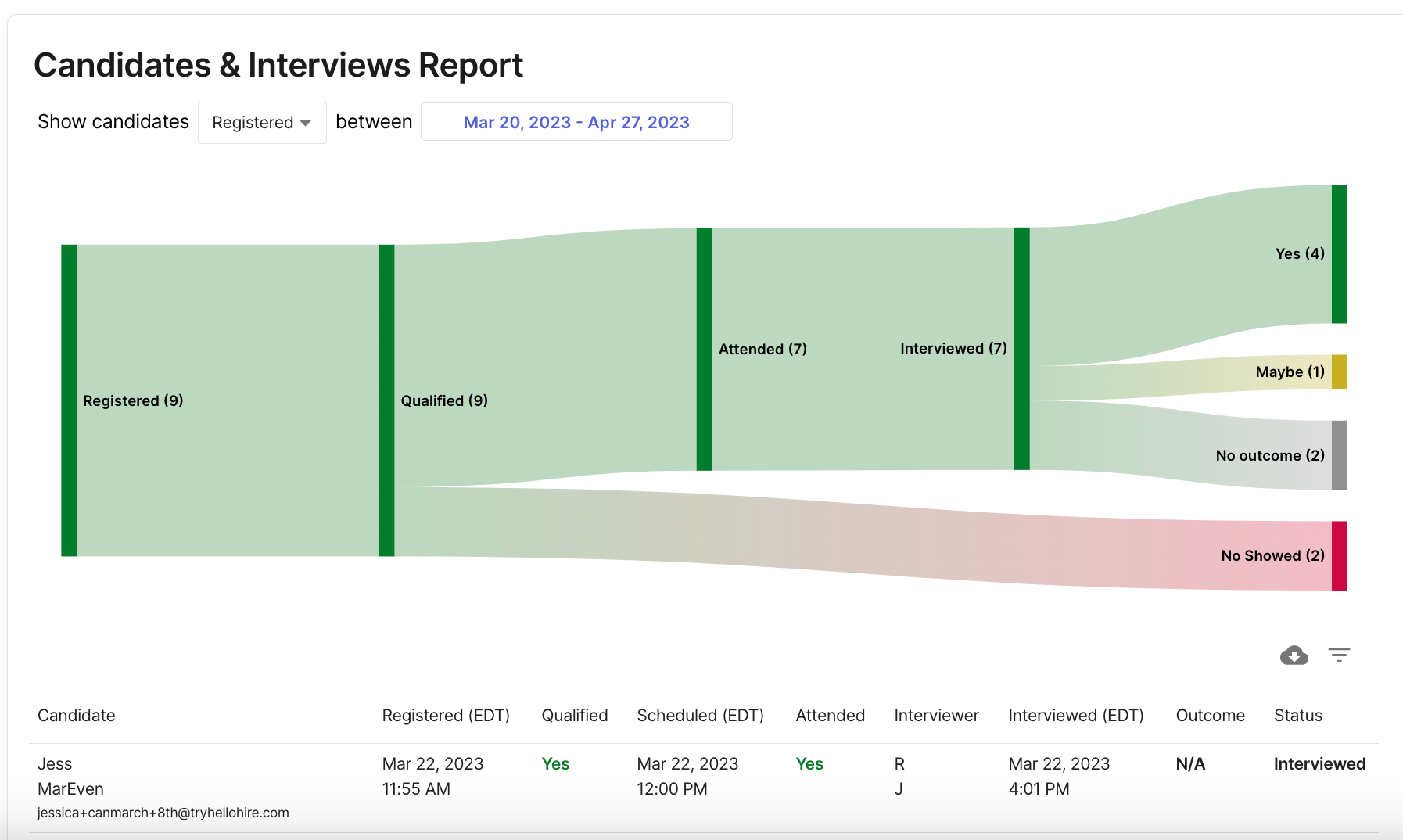This screenshot has height=840, width=1403.
Task: Open the Registered candidates dropdown
Action: [x=262, y=123]
